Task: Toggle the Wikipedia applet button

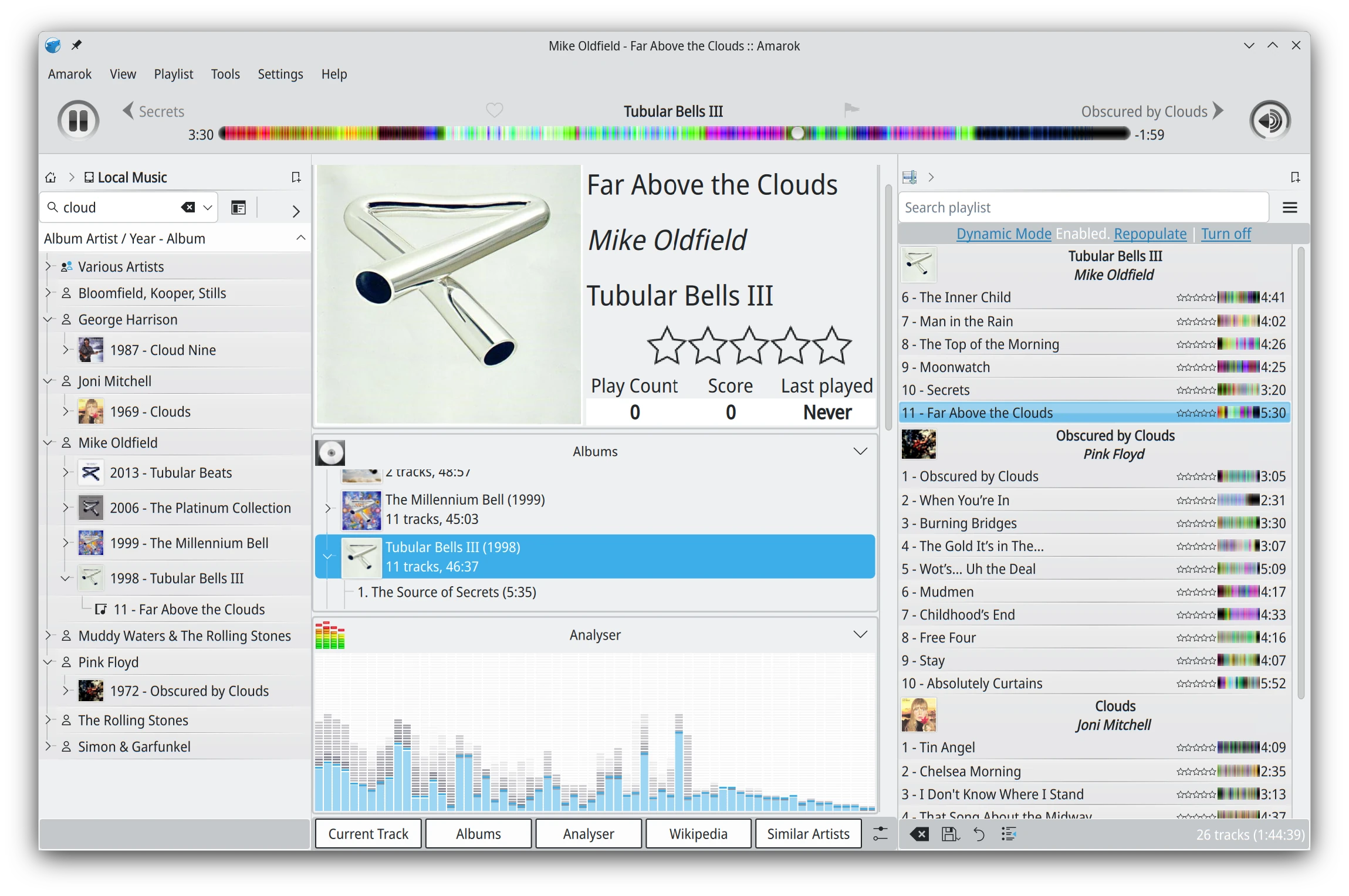Action: coord(698,834)
